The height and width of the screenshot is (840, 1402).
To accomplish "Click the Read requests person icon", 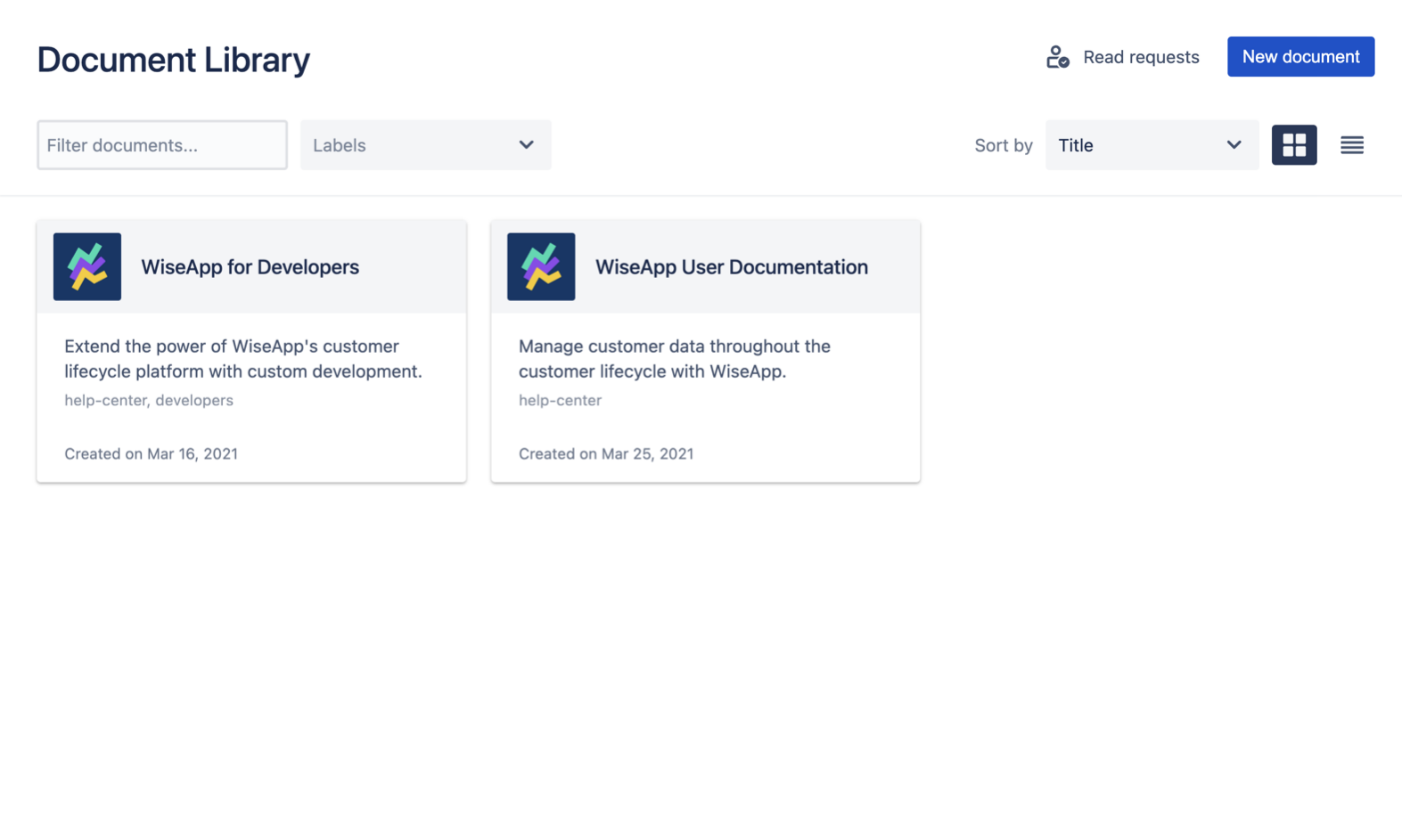I will 1057,57.
